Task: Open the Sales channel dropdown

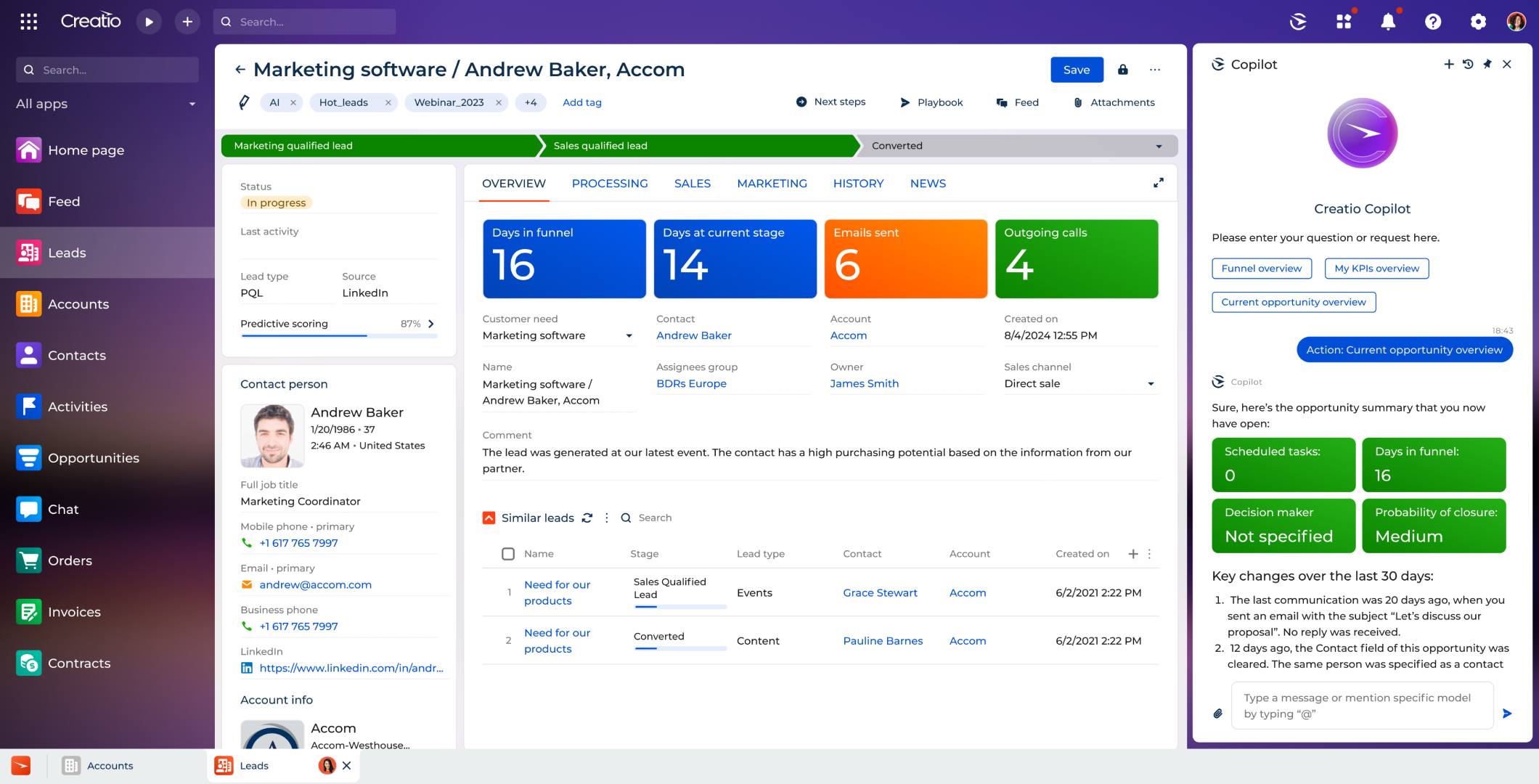Action: click(1149, 383)
